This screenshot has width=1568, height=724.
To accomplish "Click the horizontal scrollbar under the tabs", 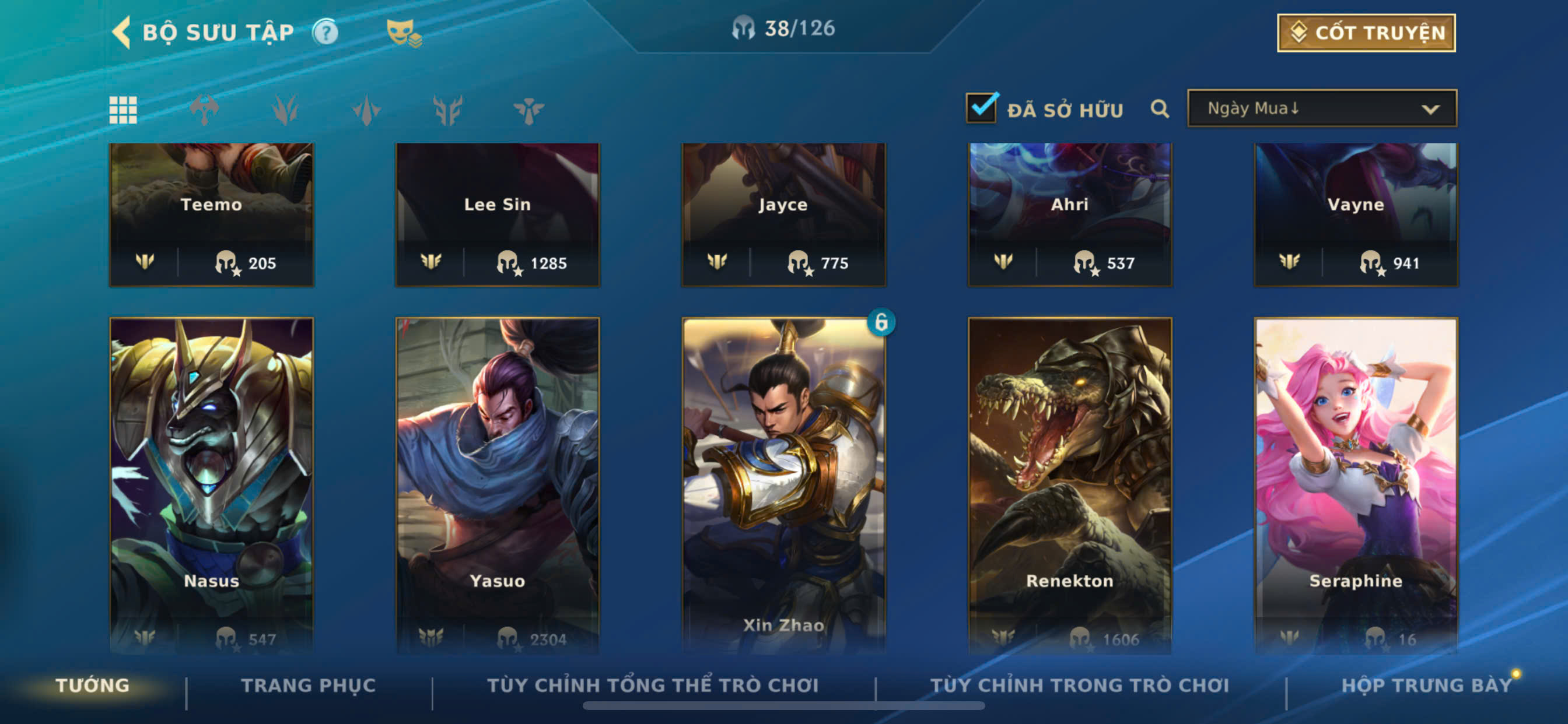I will coord(783,706).
